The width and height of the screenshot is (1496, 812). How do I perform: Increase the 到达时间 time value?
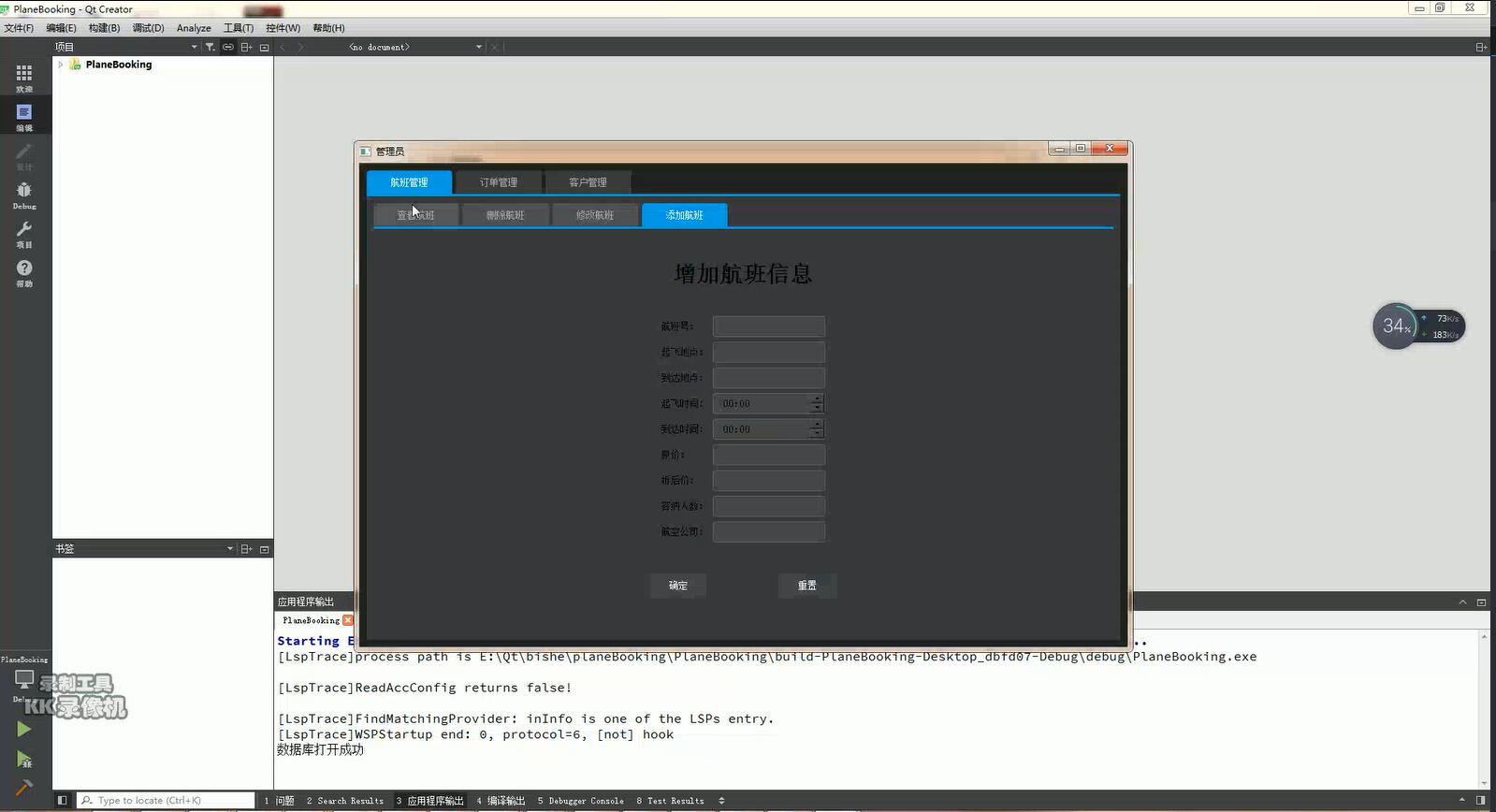pos(817,424)
